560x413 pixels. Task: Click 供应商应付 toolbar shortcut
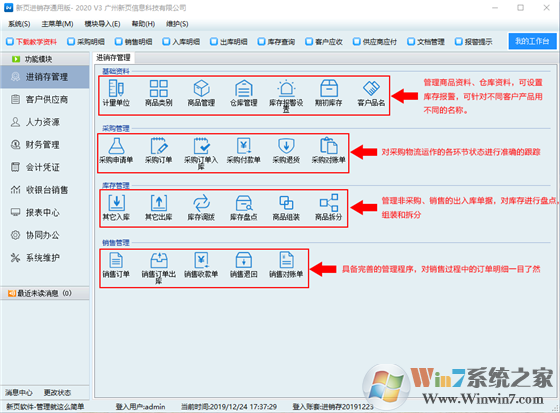pyautogui.click(x=375, y=42)
